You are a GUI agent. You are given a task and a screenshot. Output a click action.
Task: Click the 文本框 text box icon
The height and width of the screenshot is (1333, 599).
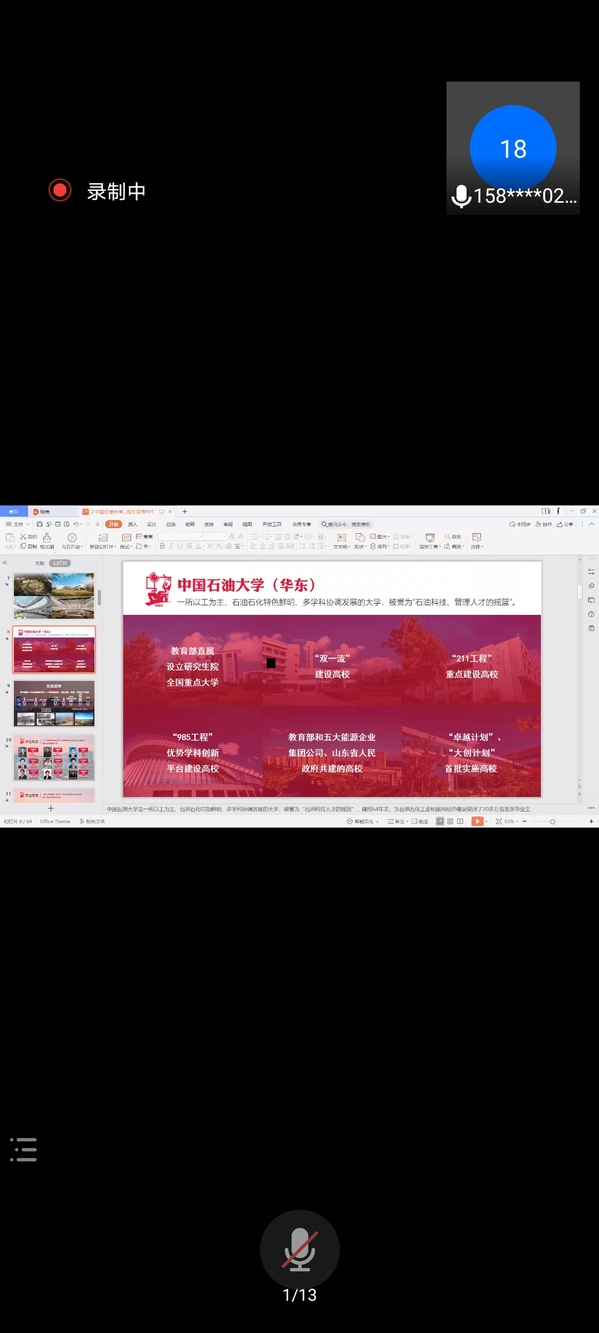tap(341, 537)
